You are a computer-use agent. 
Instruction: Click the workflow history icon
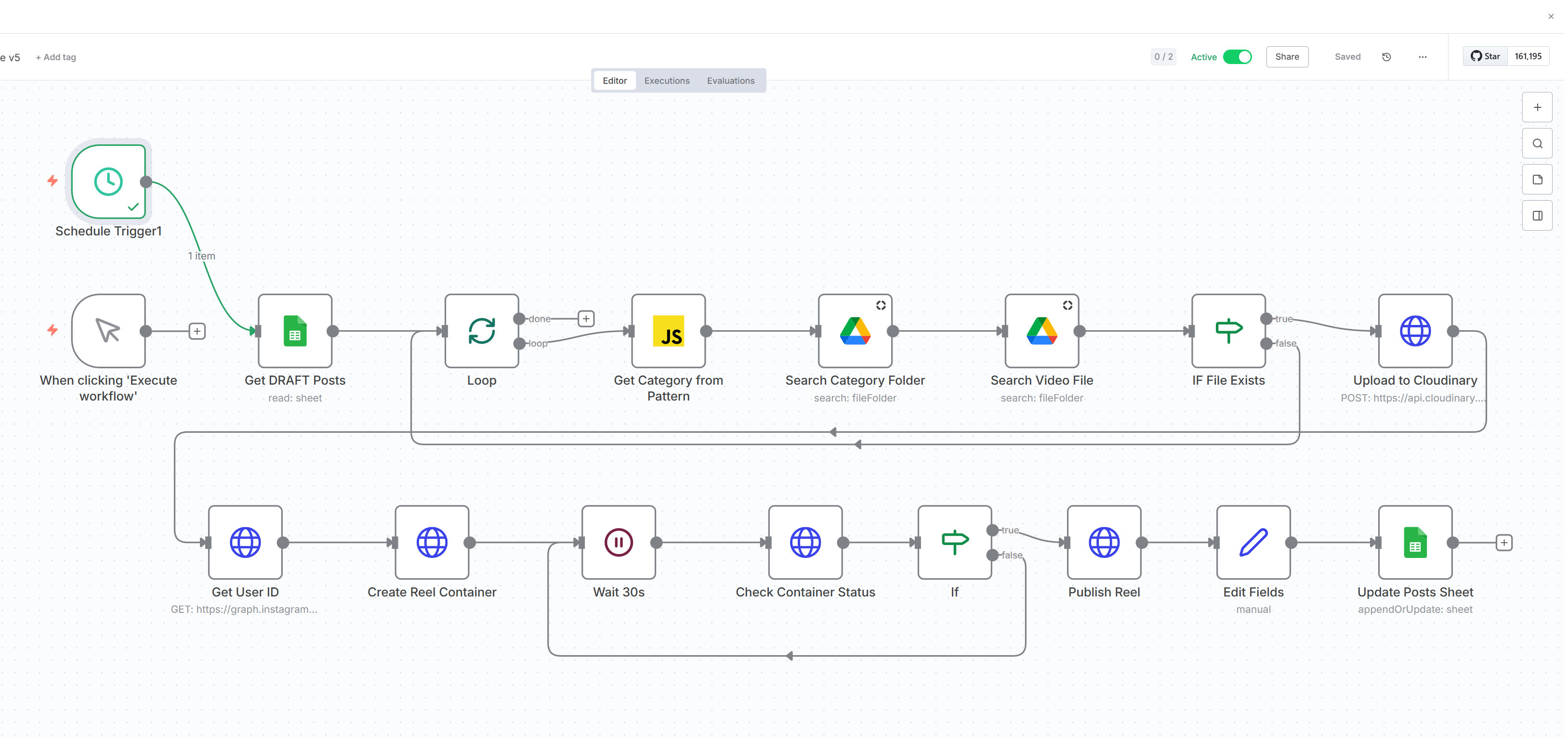(1386, 57)
